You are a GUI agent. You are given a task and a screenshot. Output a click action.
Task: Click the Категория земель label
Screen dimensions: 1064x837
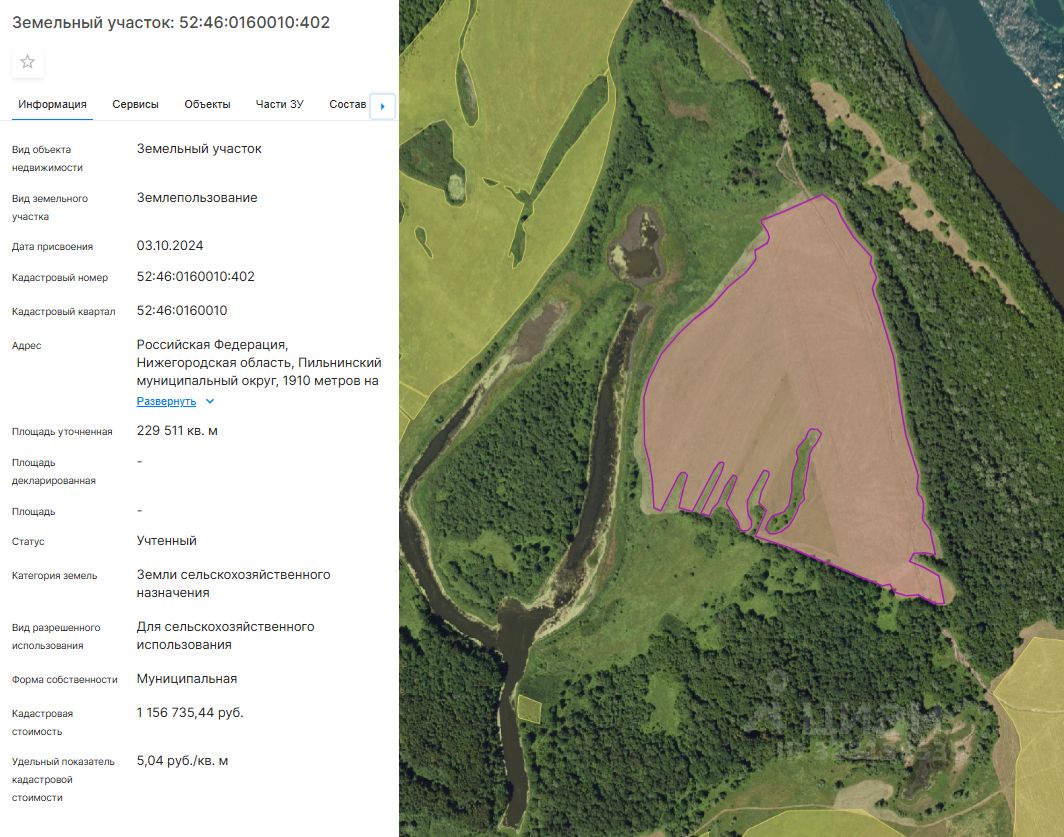pyautogui.click(x=54, y=576)
